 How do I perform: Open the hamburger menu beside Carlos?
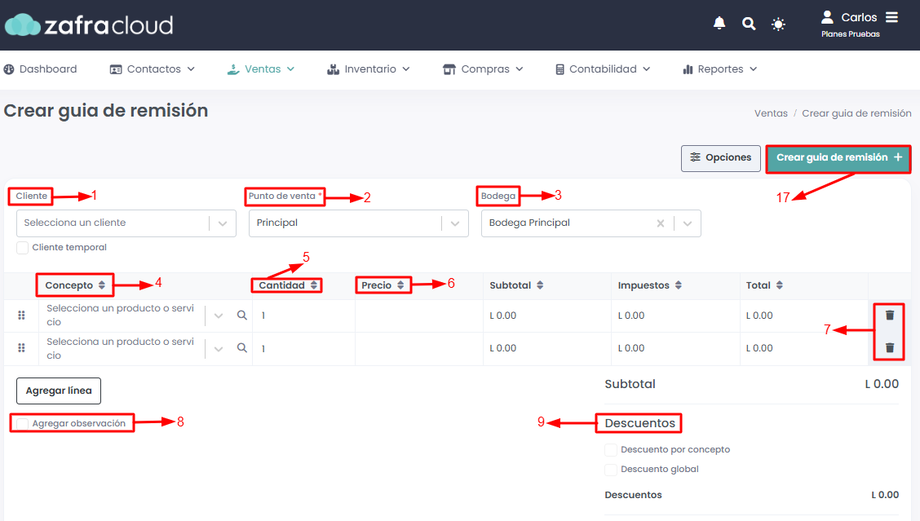click(892, 17)
